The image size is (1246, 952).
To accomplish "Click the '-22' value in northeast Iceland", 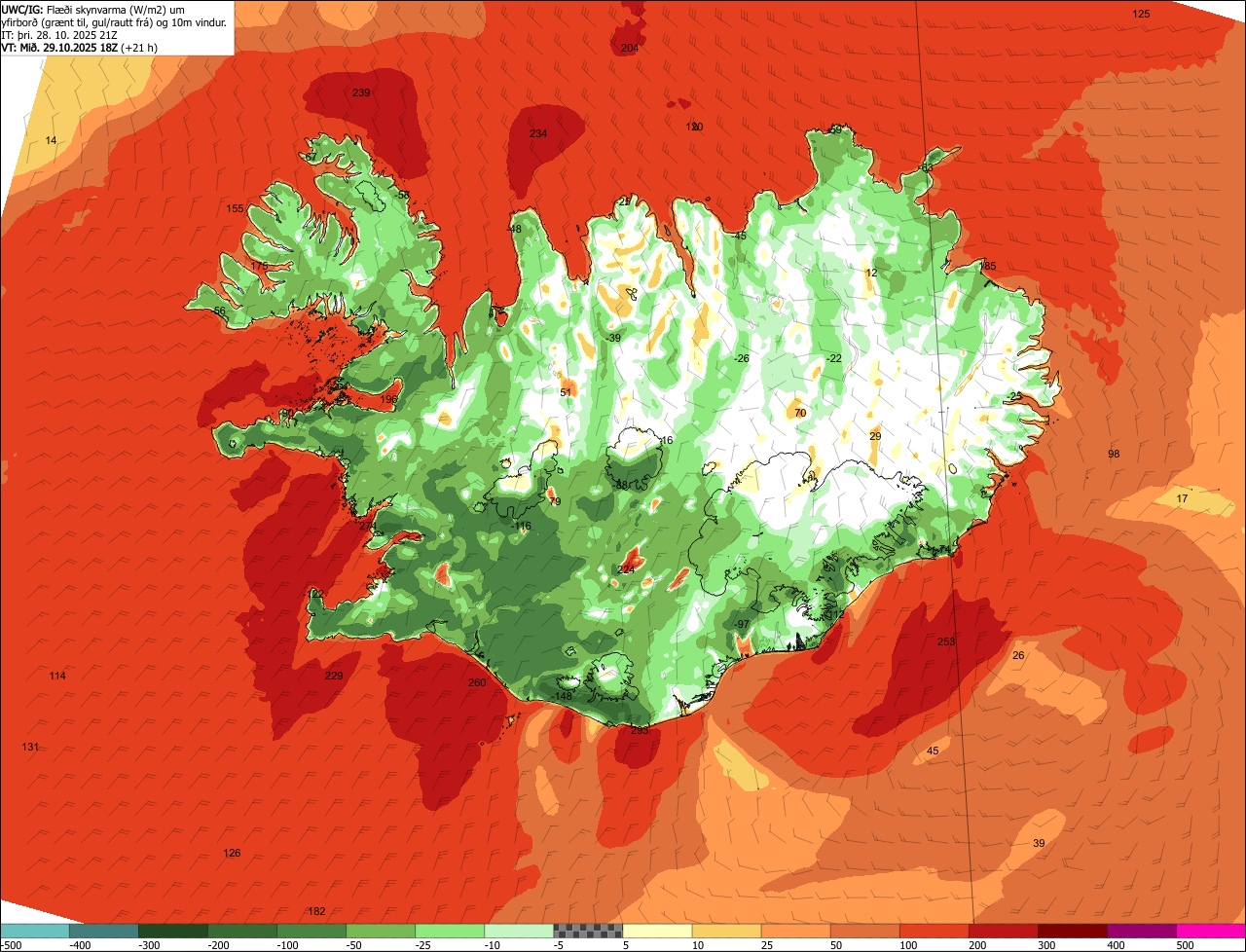I will click(x=833, y=358).
